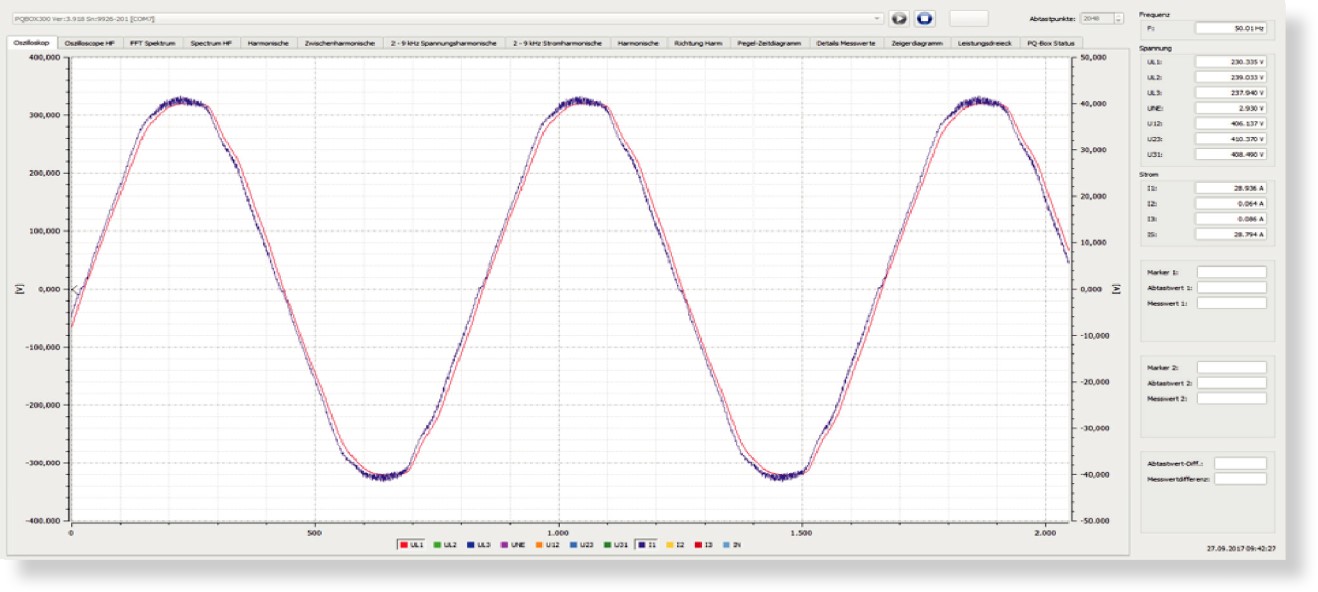Screen dimensions: 1318x592
Task: Toggle the I1 current trace in the legend
Action: coord(647,545)
